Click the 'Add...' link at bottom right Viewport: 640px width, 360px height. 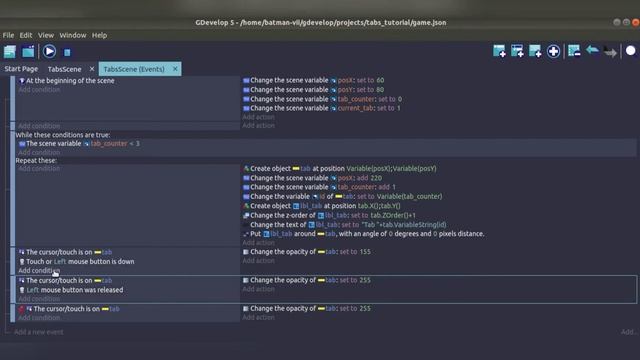[628, 332]
